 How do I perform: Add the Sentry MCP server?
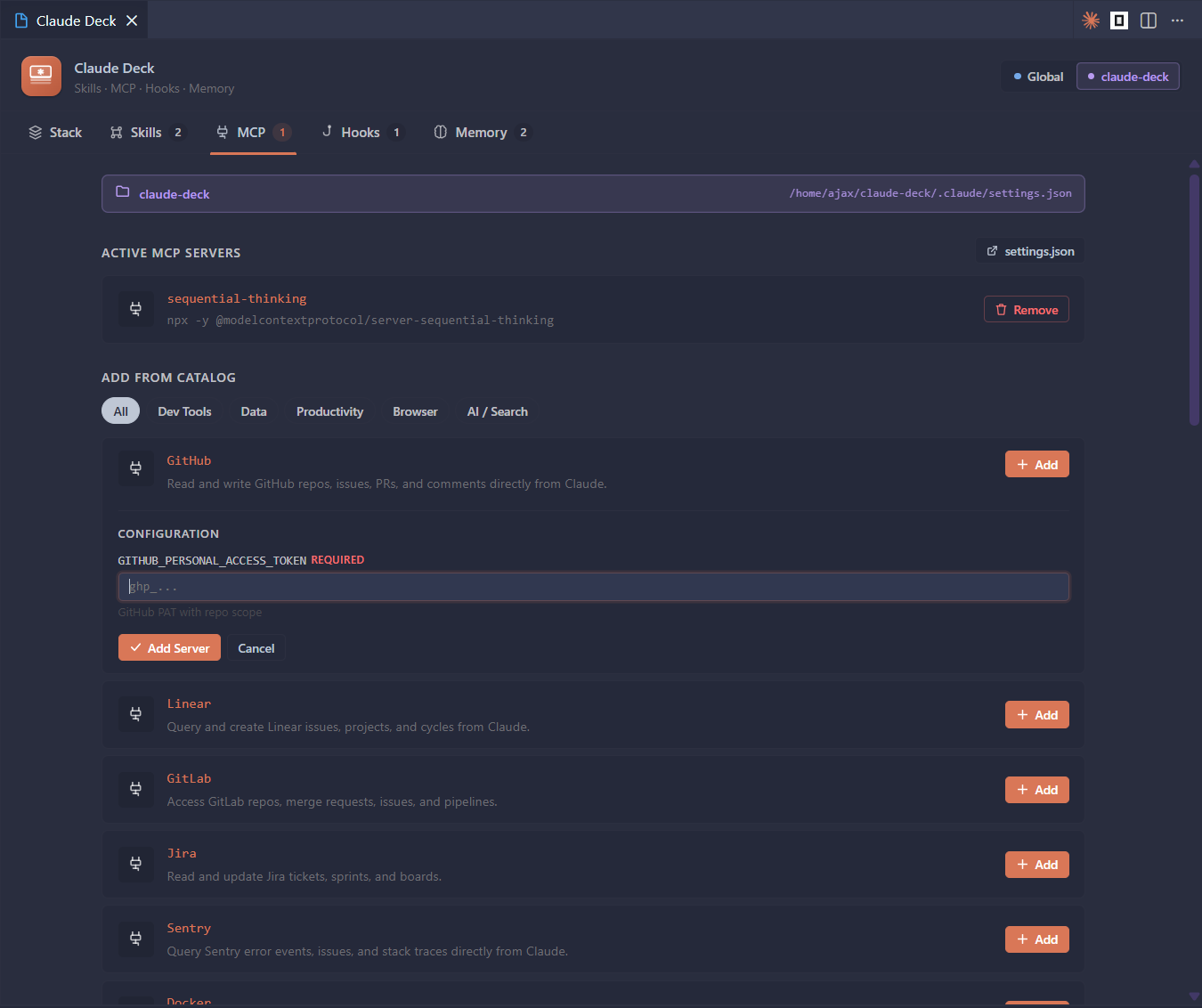[x=1037, y=939]
